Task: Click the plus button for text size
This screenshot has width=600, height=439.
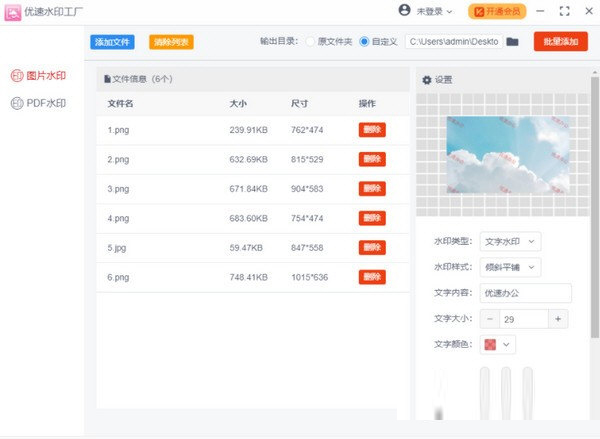Action: pos(558,319)
